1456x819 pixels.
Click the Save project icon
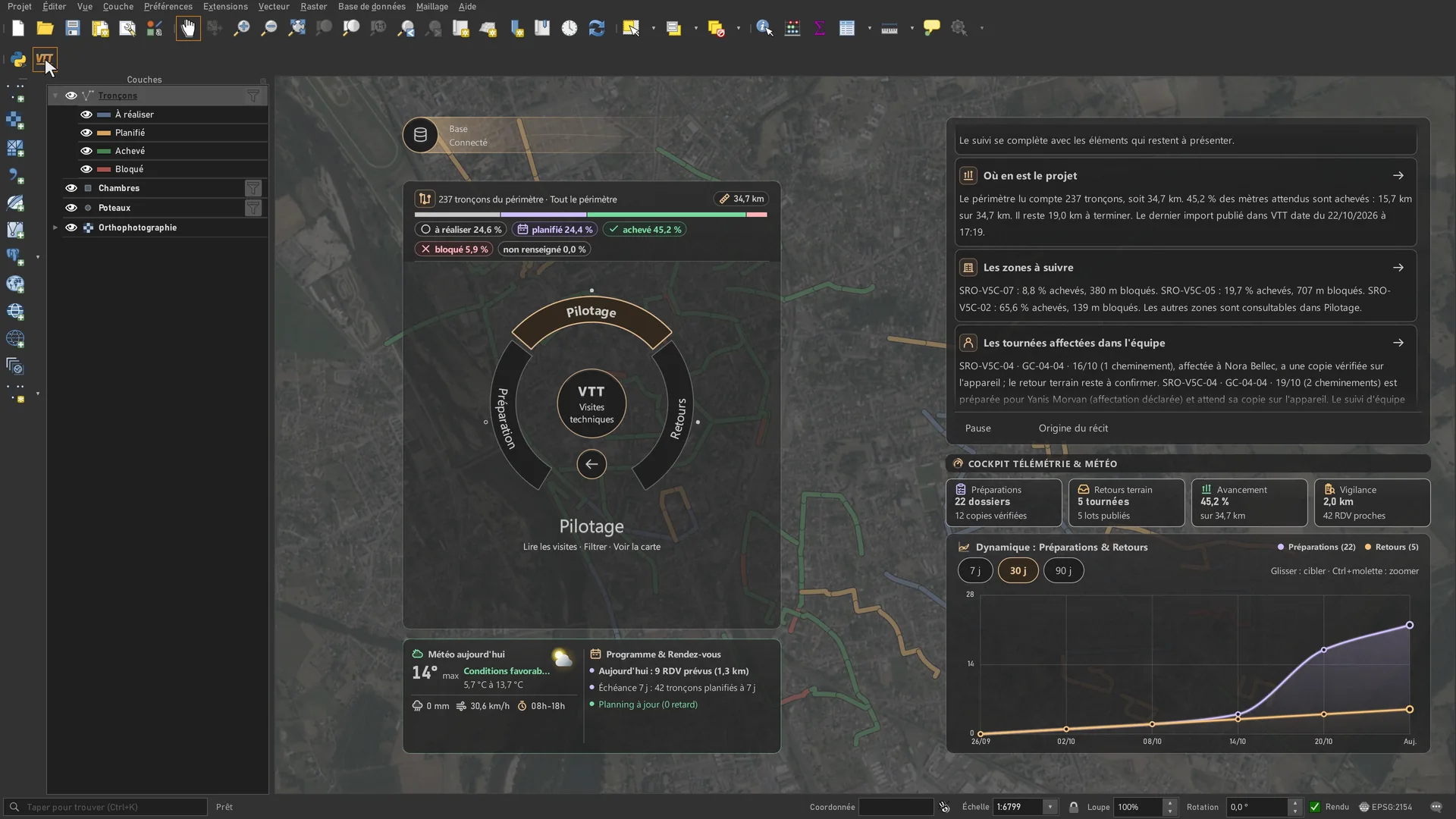73,29
